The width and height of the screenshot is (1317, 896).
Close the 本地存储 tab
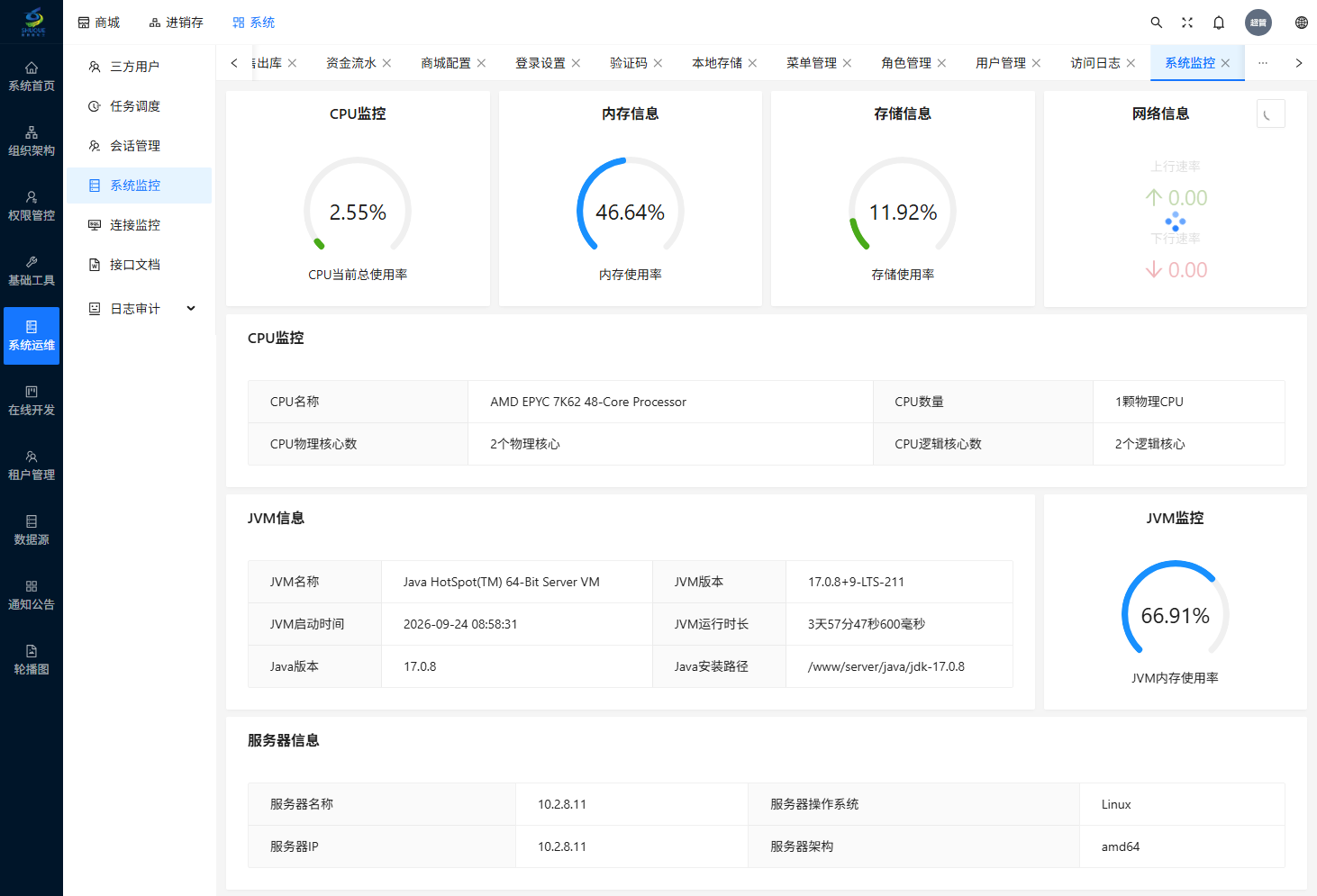click(x=752, y=63)
